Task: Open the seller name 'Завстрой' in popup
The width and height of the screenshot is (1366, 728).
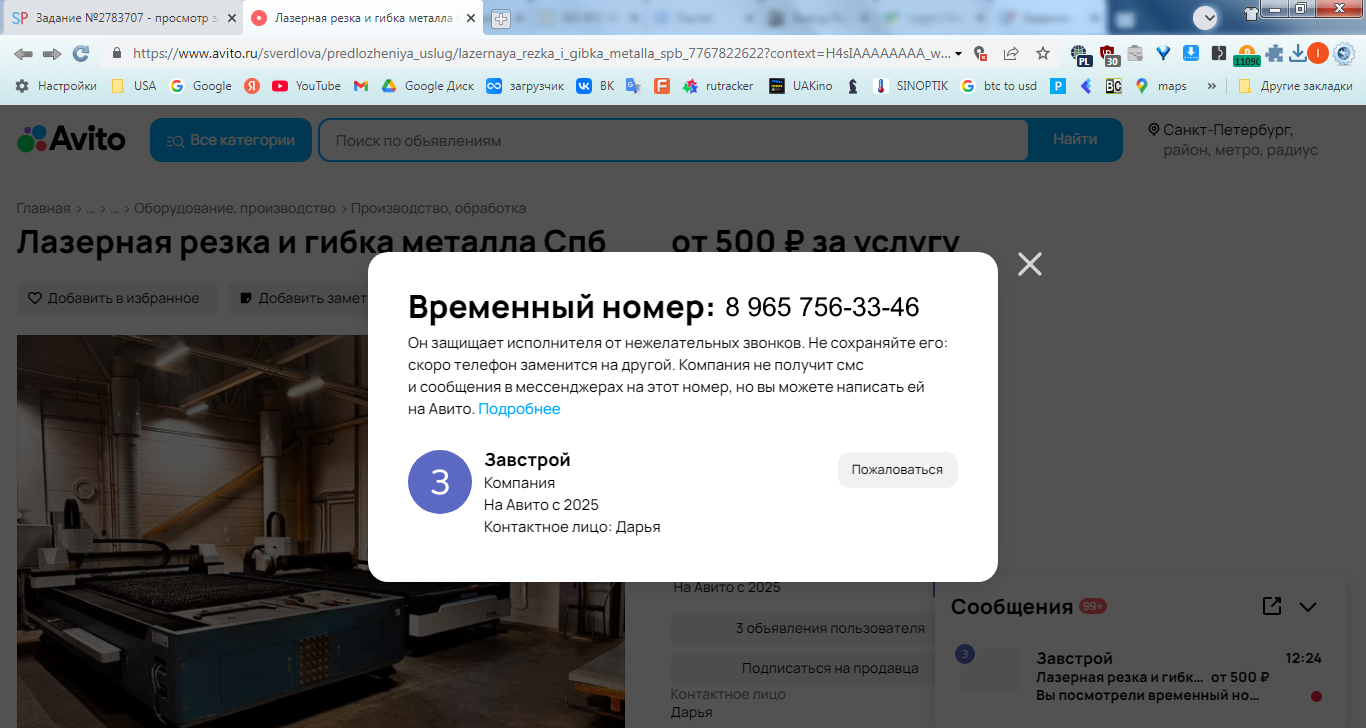Action: [527, 460]
